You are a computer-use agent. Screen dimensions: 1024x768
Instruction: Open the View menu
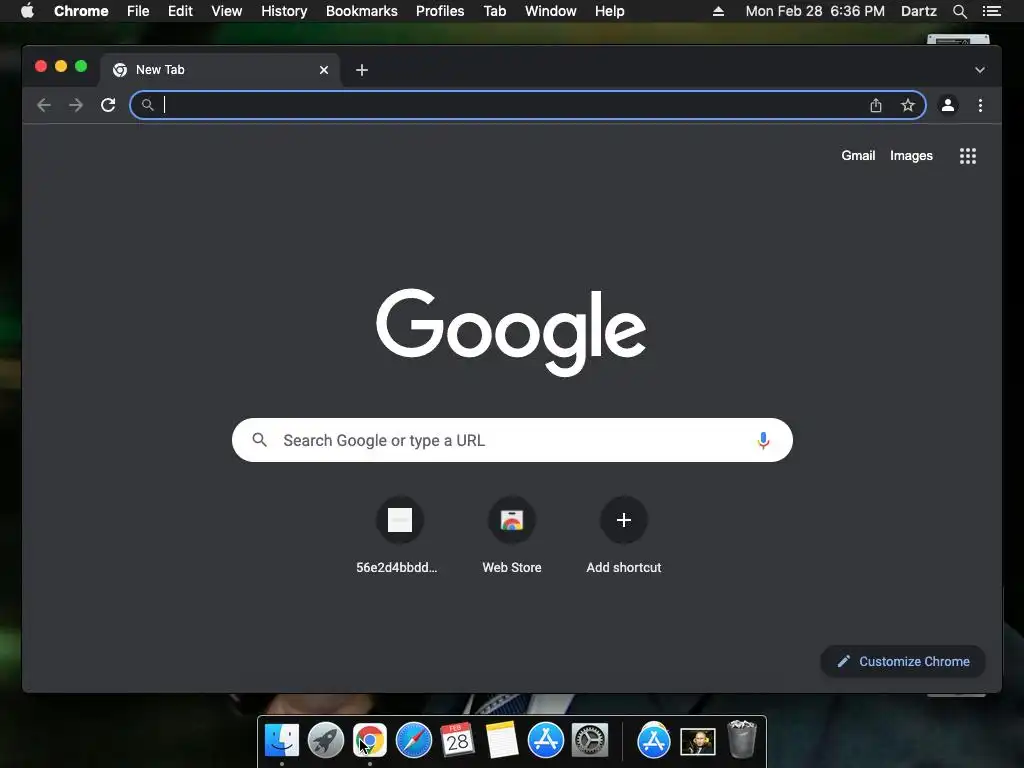[x=227, y=11]
